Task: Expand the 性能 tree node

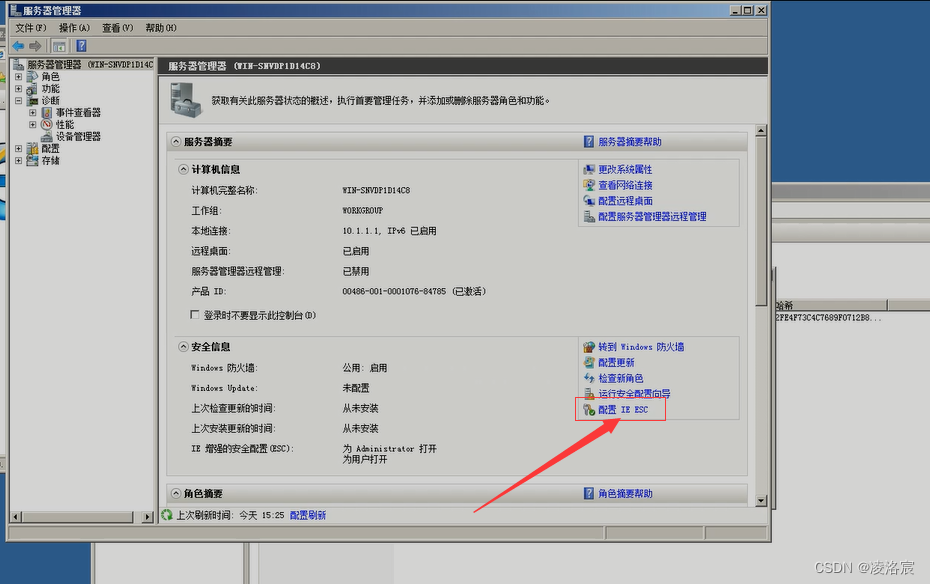Action: pos(33,125)
